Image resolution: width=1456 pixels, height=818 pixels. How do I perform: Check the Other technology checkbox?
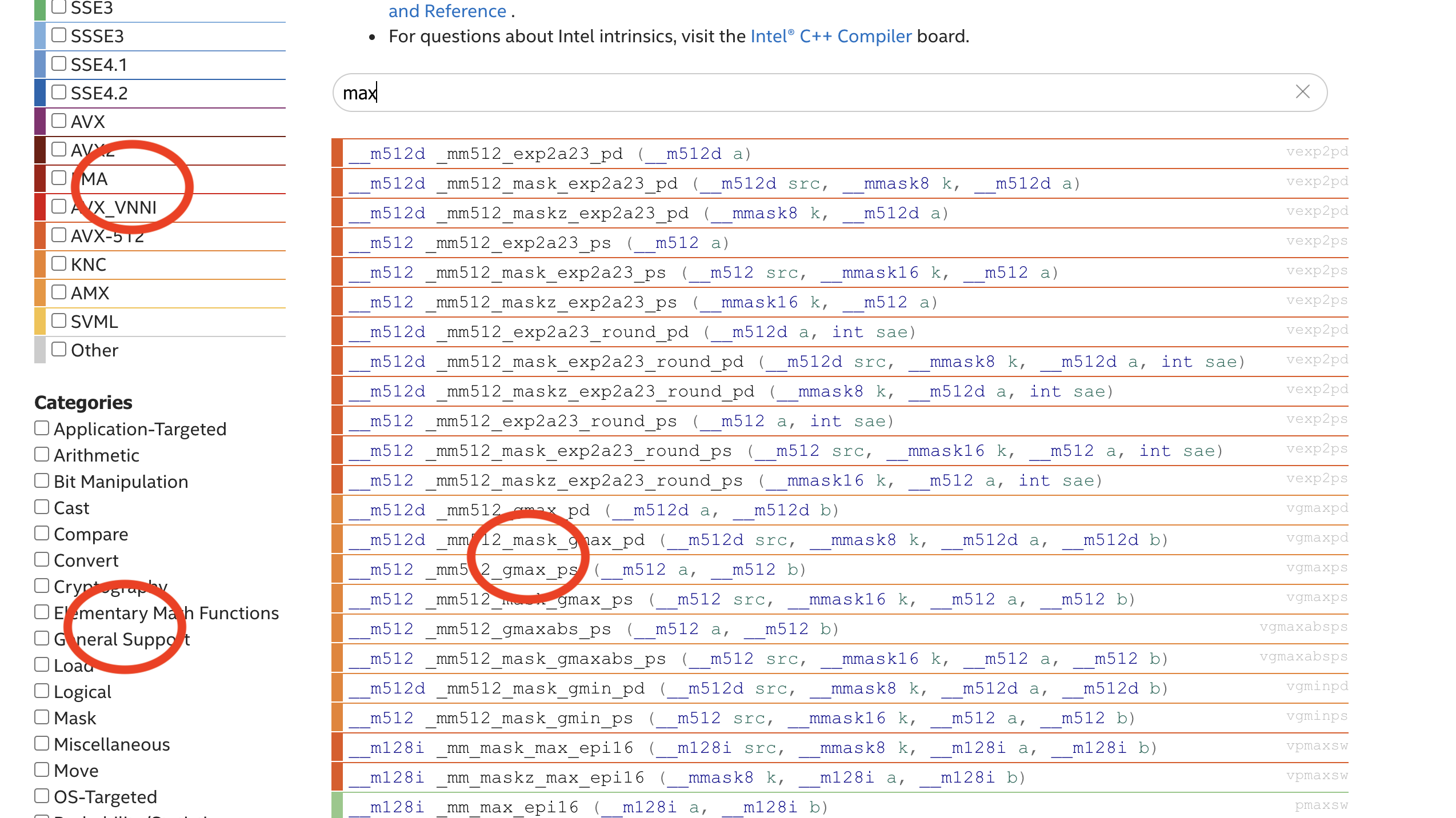[x=59, y=350]
